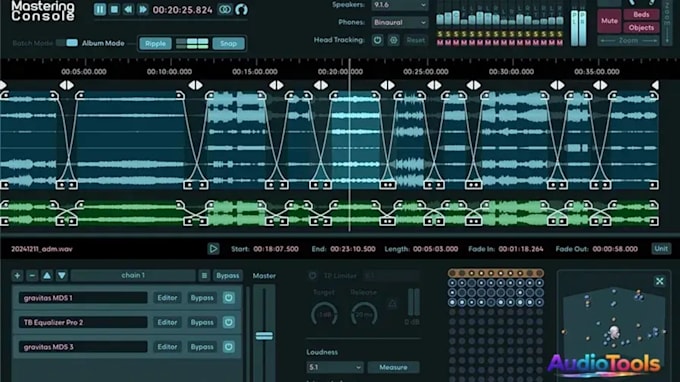Click the Master fader handle
Viewport: 680px width, 382px height.
(264, 336)
